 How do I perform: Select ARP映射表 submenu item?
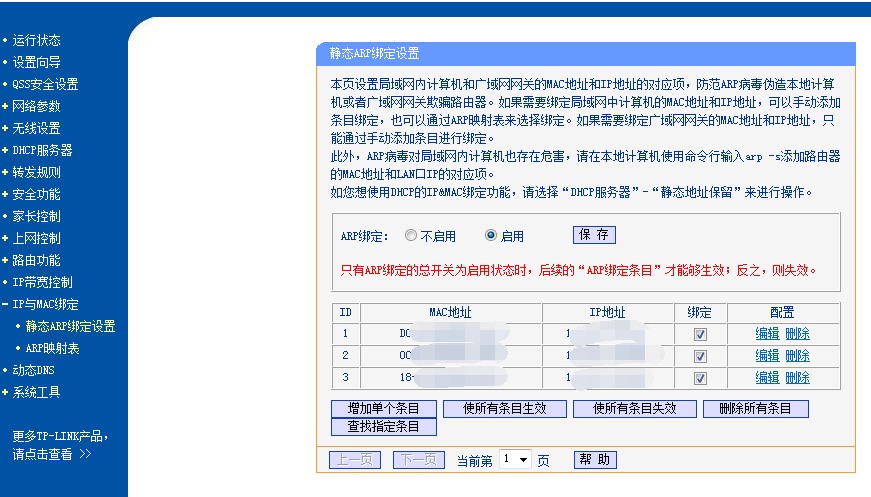[x=52, y=348]
